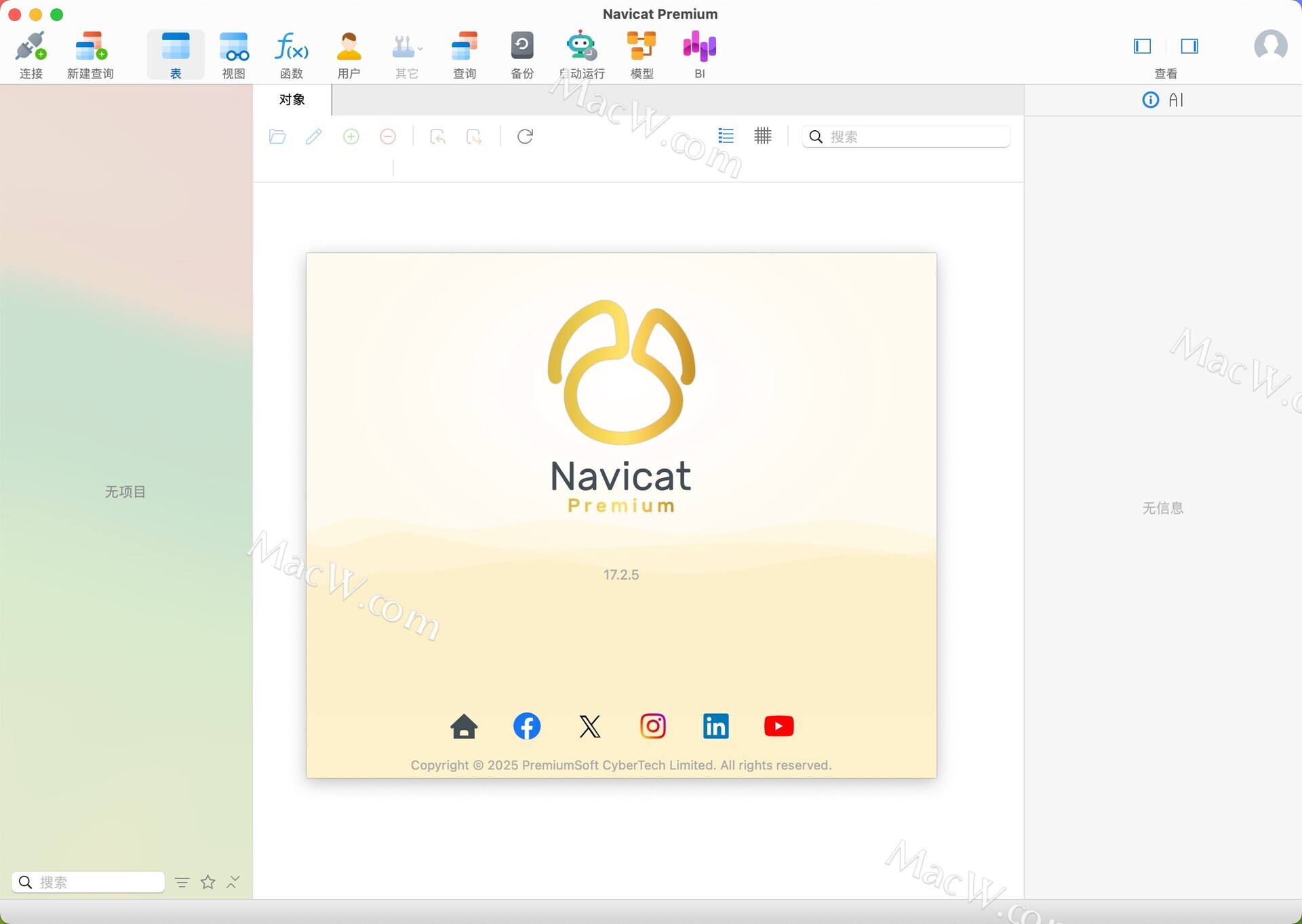The height and width of the screenshot is (924, 1302).
Task: Focus the object search field
Action: pos(906,137)
